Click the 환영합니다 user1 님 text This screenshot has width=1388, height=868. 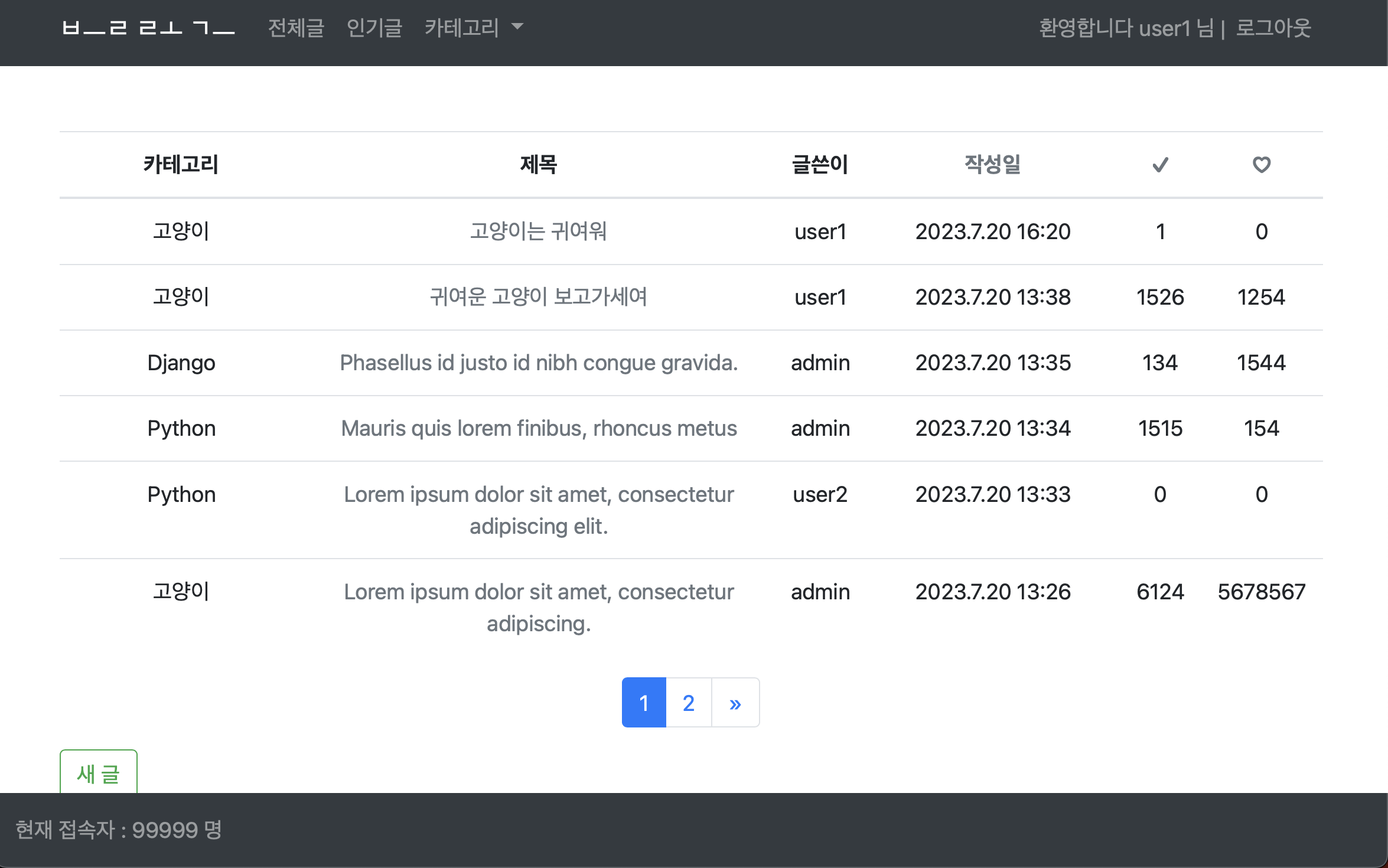point(1128,28)
